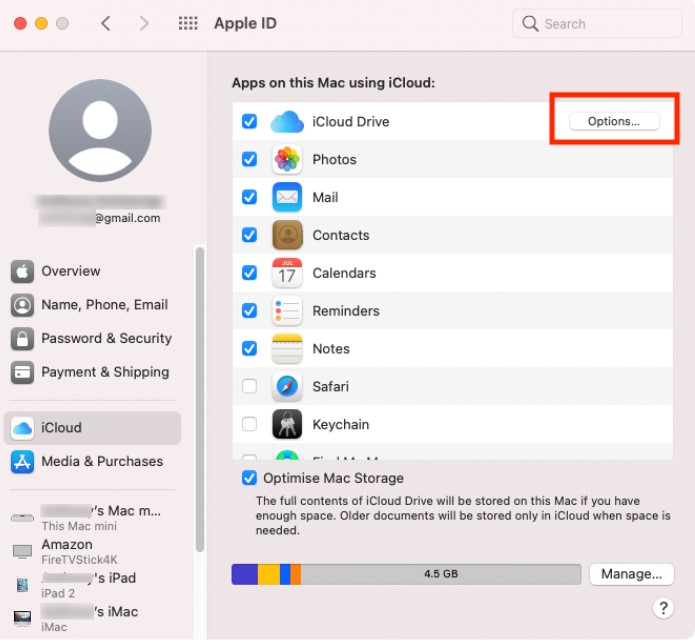Open iCloud Drive Options button

[x=614, y=121]
